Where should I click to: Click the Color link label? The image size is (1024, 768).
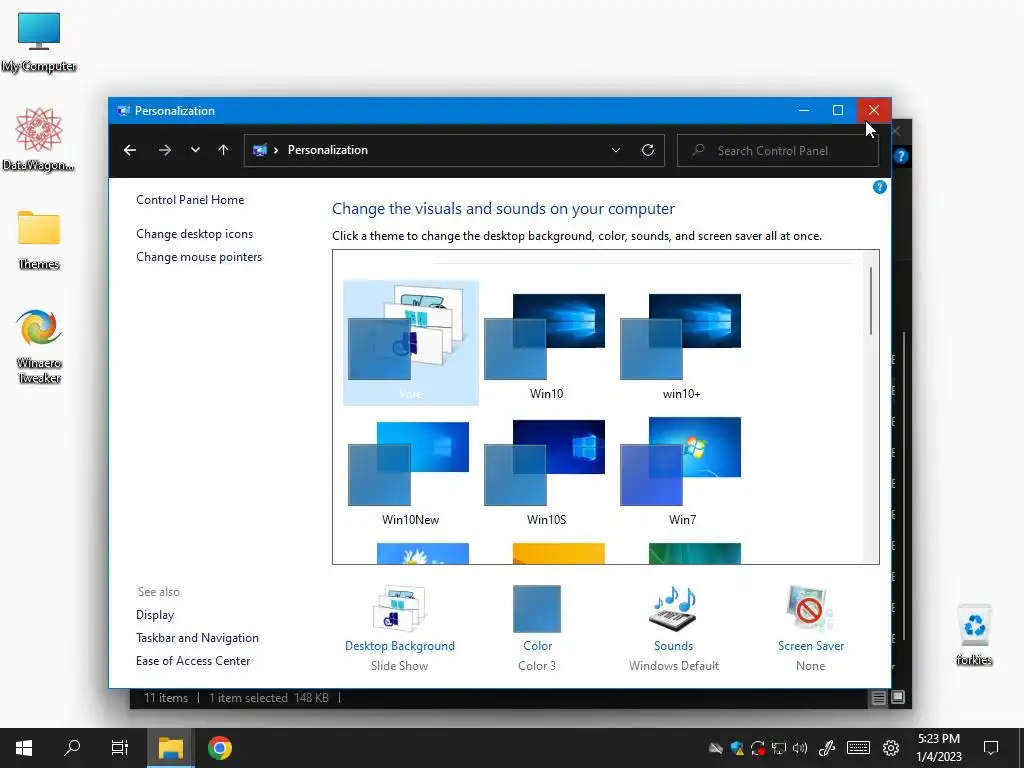pos(537,646)
